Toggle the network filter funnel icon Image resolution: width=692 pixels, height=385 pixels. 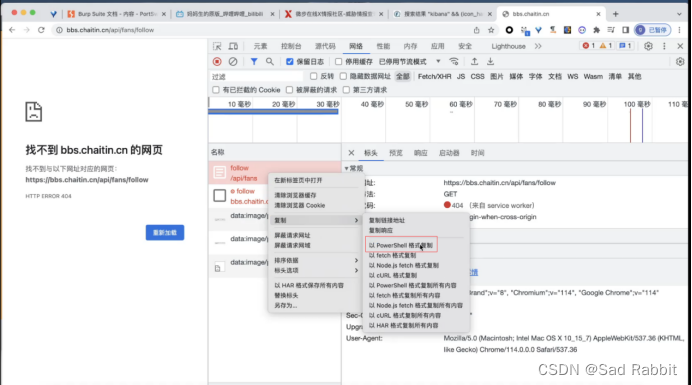[254, 62]
